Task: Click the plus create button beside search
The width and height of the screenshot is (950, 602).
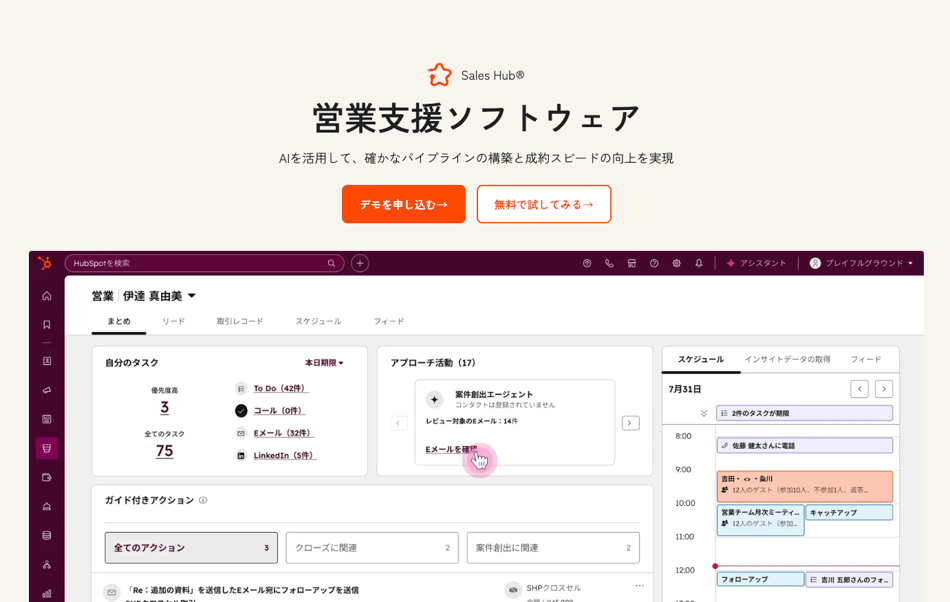Action: (x=360, y=263)
